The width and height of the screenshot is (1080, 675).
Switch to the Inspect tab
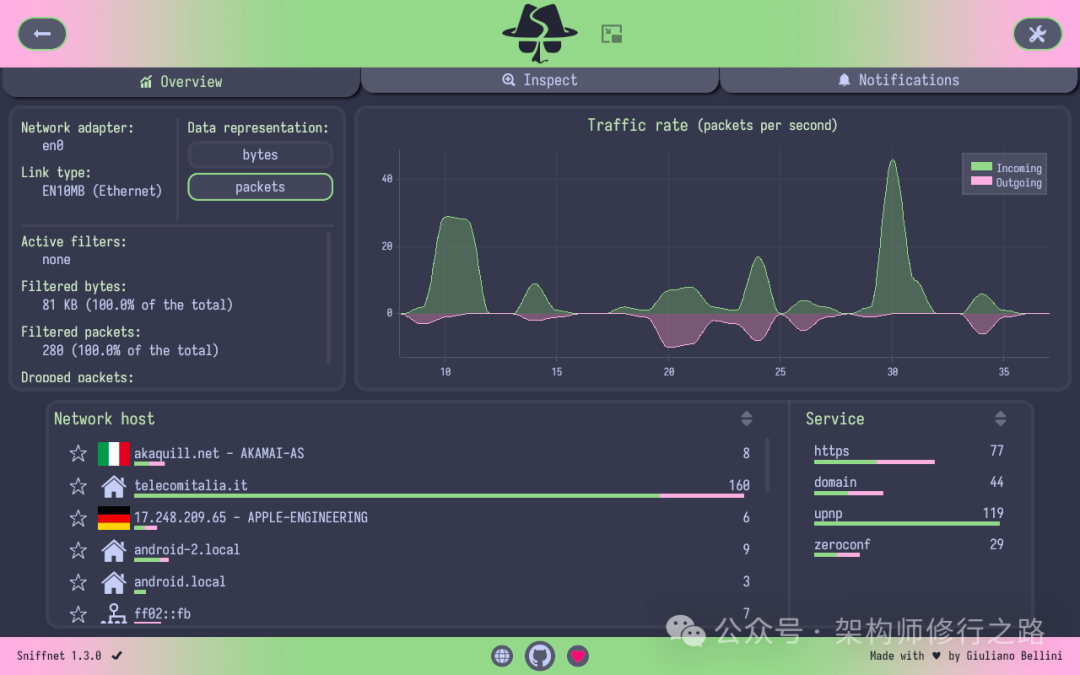click(540, 80)
